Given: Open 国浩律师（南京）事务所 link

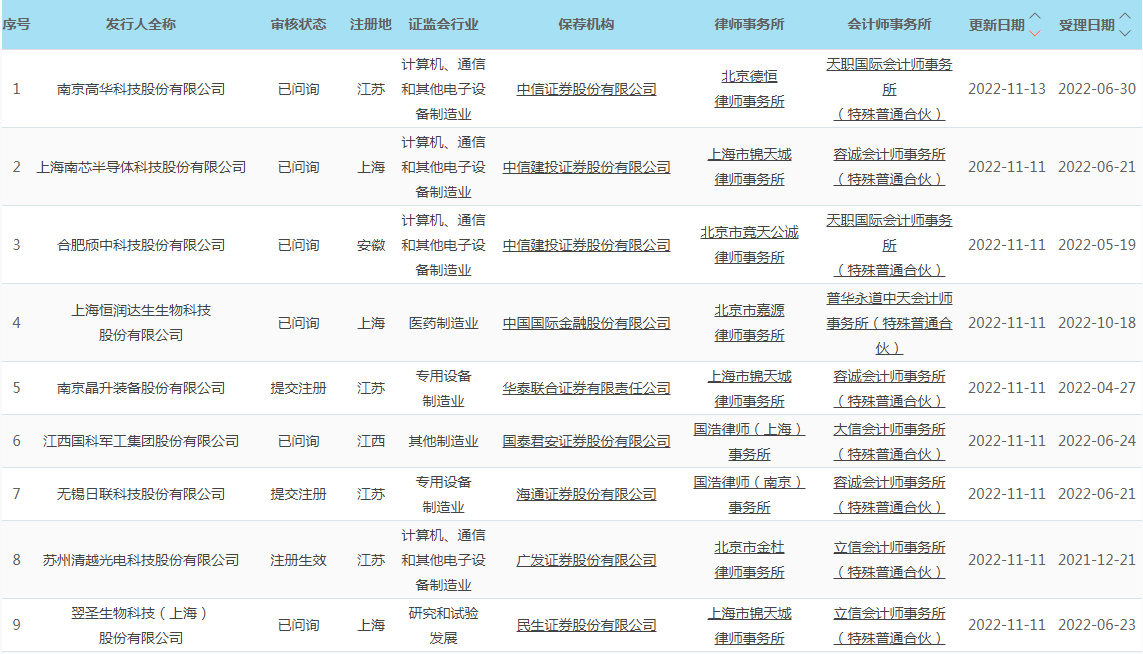Looking at the screenshot, I should [749, 494].
